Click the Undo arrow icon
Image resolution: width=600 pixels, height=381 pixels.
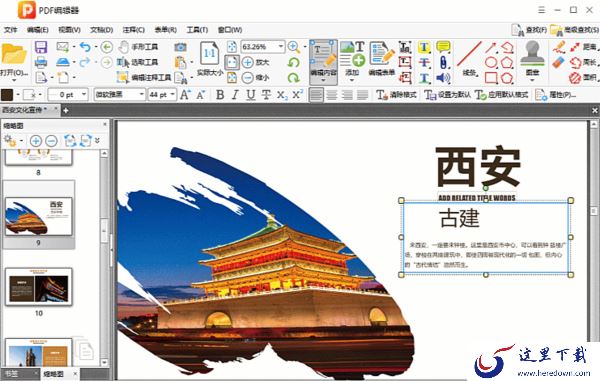(85, 47)
